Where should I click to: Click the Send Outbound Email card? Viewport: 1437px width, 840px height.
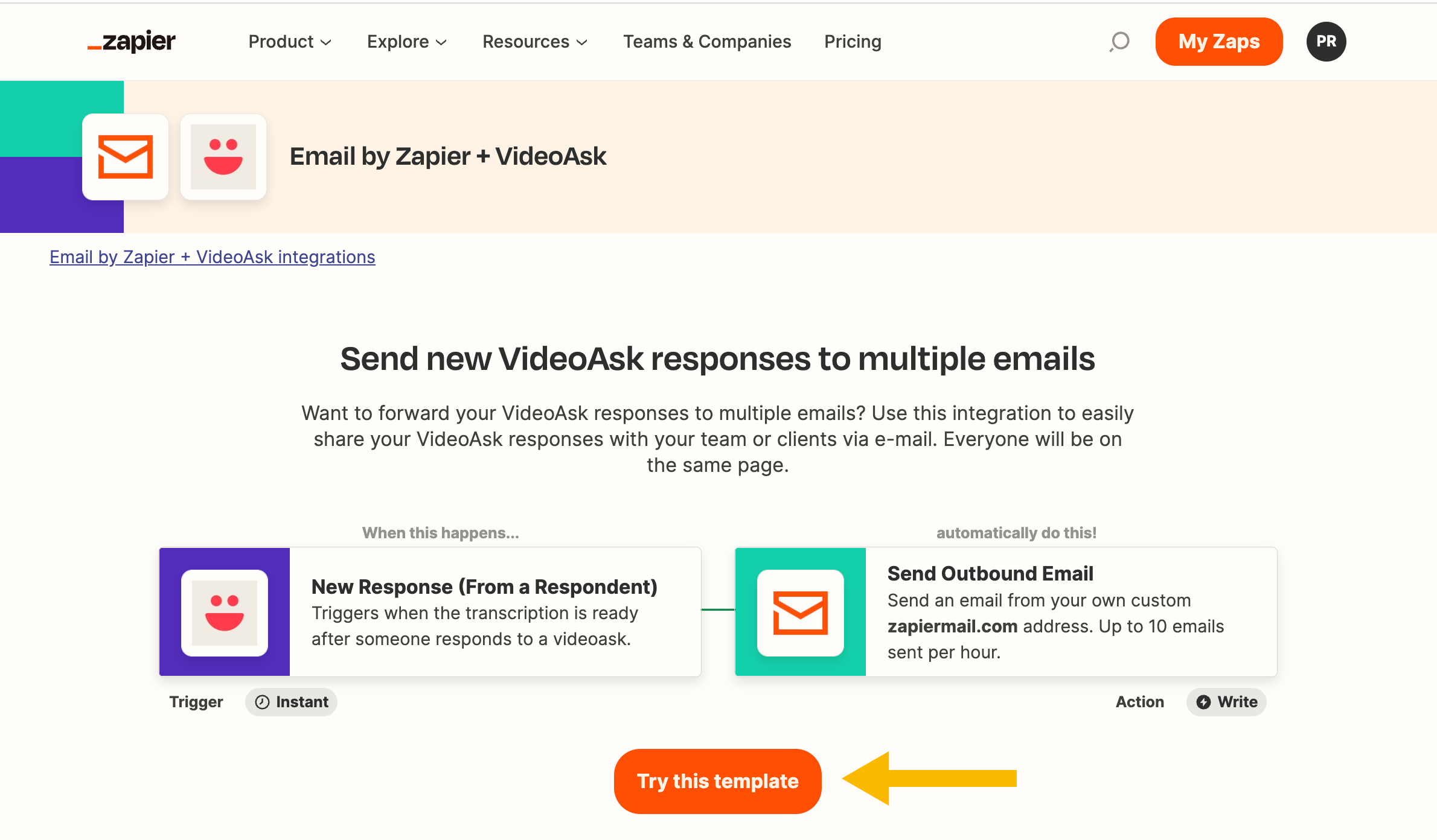tap(1006, 612)
